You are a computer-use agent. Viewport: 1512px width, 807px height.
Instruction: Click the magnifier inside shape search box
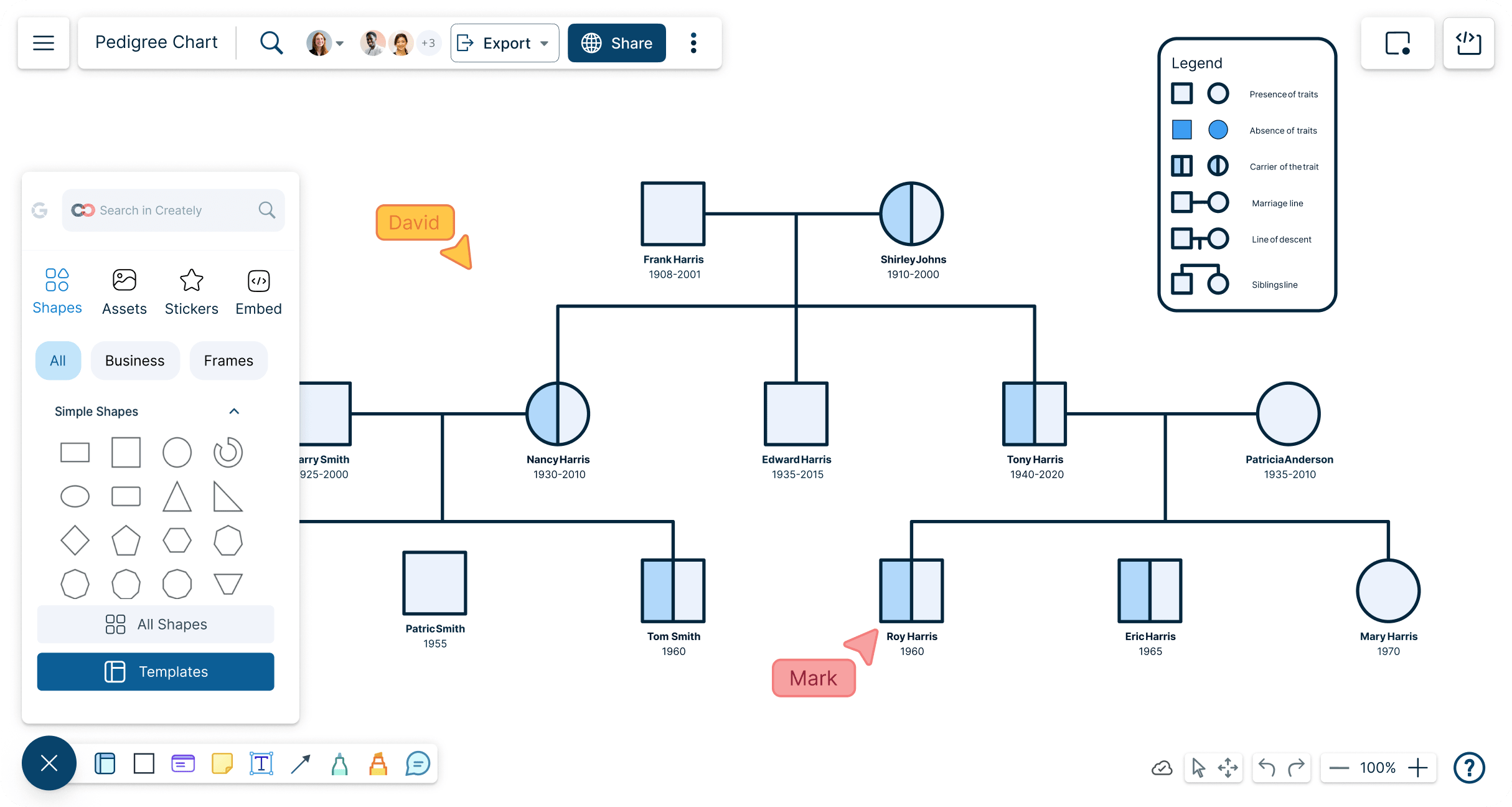click(266, 210)
